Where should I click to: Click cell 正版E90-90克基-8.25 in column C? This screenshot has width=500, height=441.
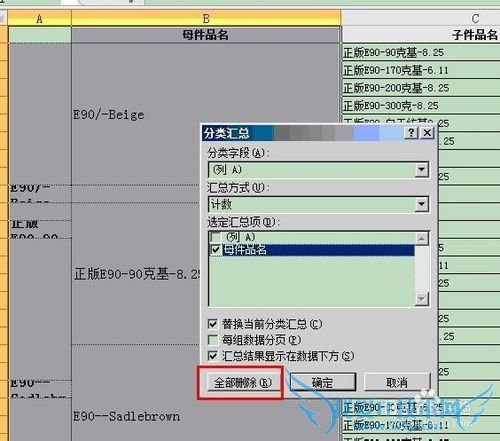click(421, 52)
